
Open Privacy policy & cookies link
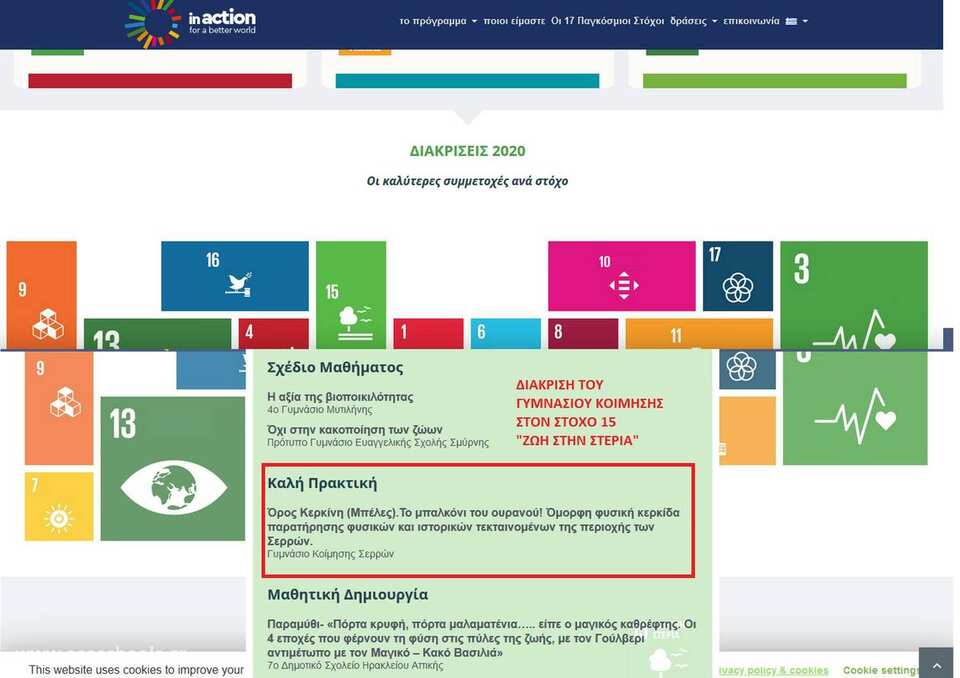pyautogui.click(x=774, y=671)
